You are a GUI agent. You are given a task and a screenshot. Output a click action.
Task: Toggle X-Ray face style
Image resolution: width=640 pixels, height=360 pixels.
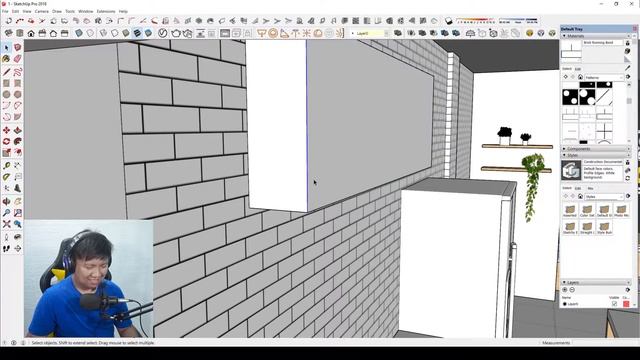(79, 33)
